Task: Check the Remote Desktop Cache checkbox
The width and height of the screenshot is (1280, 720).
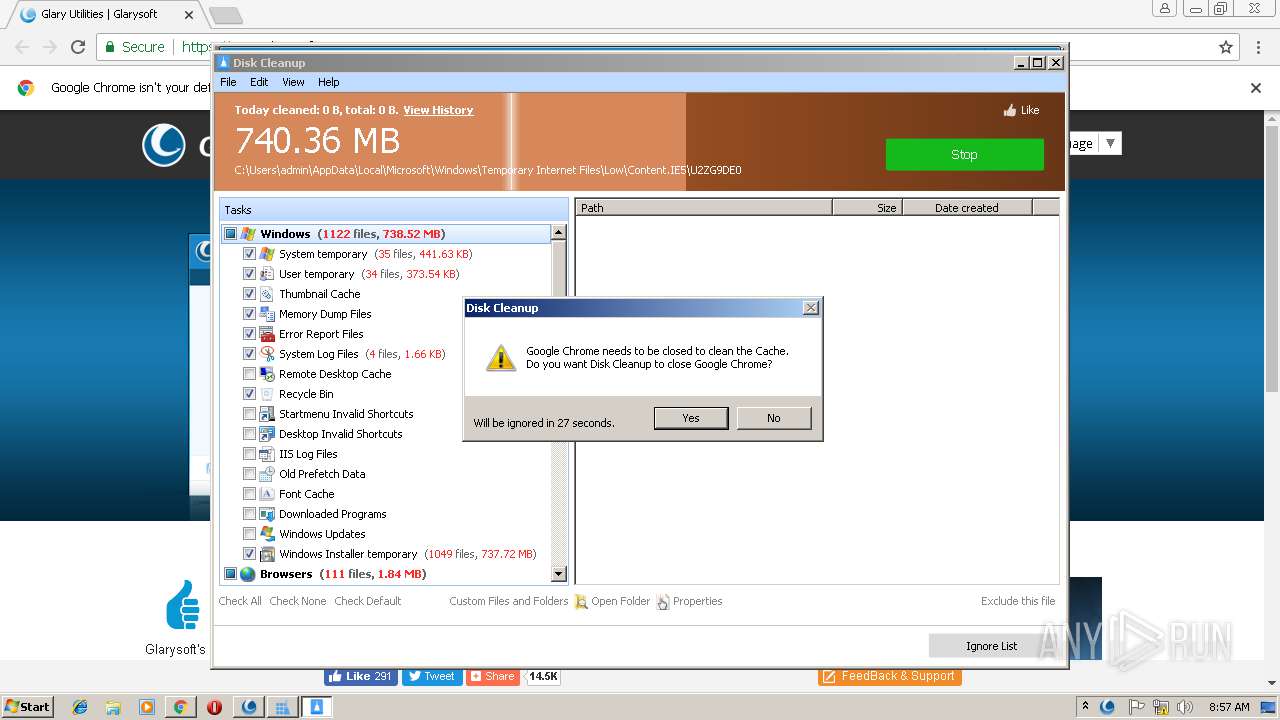Action: point(250,374)
